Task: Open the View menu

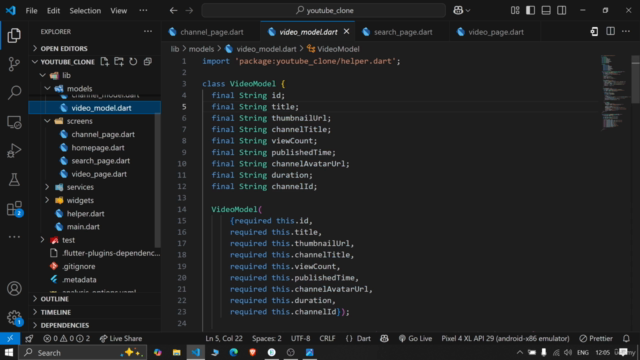Action: point(119,11)
